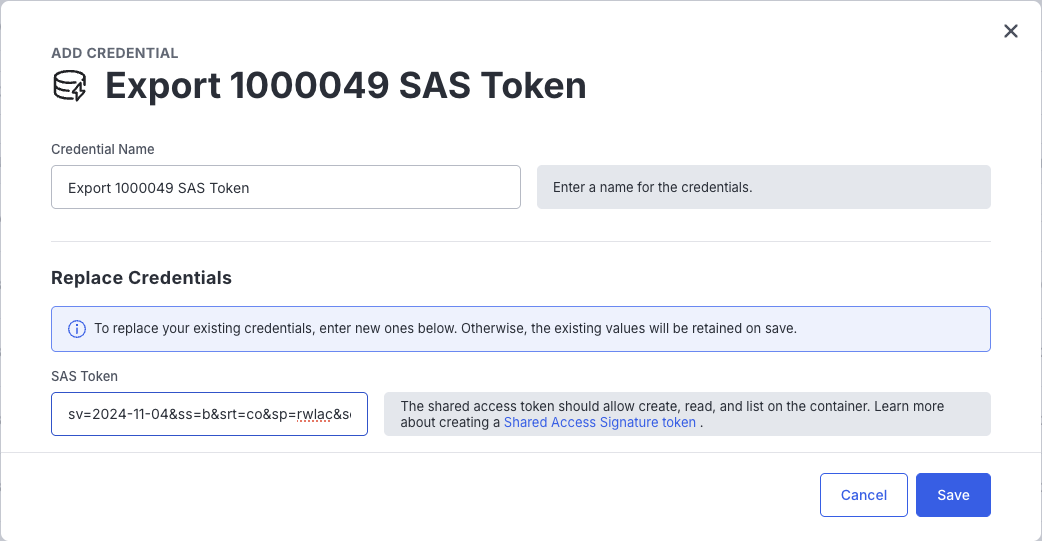Click the divider line above Replace Credentials
Image resolution: width=1042 pixels, height=541 pixels.
point(520,241)
